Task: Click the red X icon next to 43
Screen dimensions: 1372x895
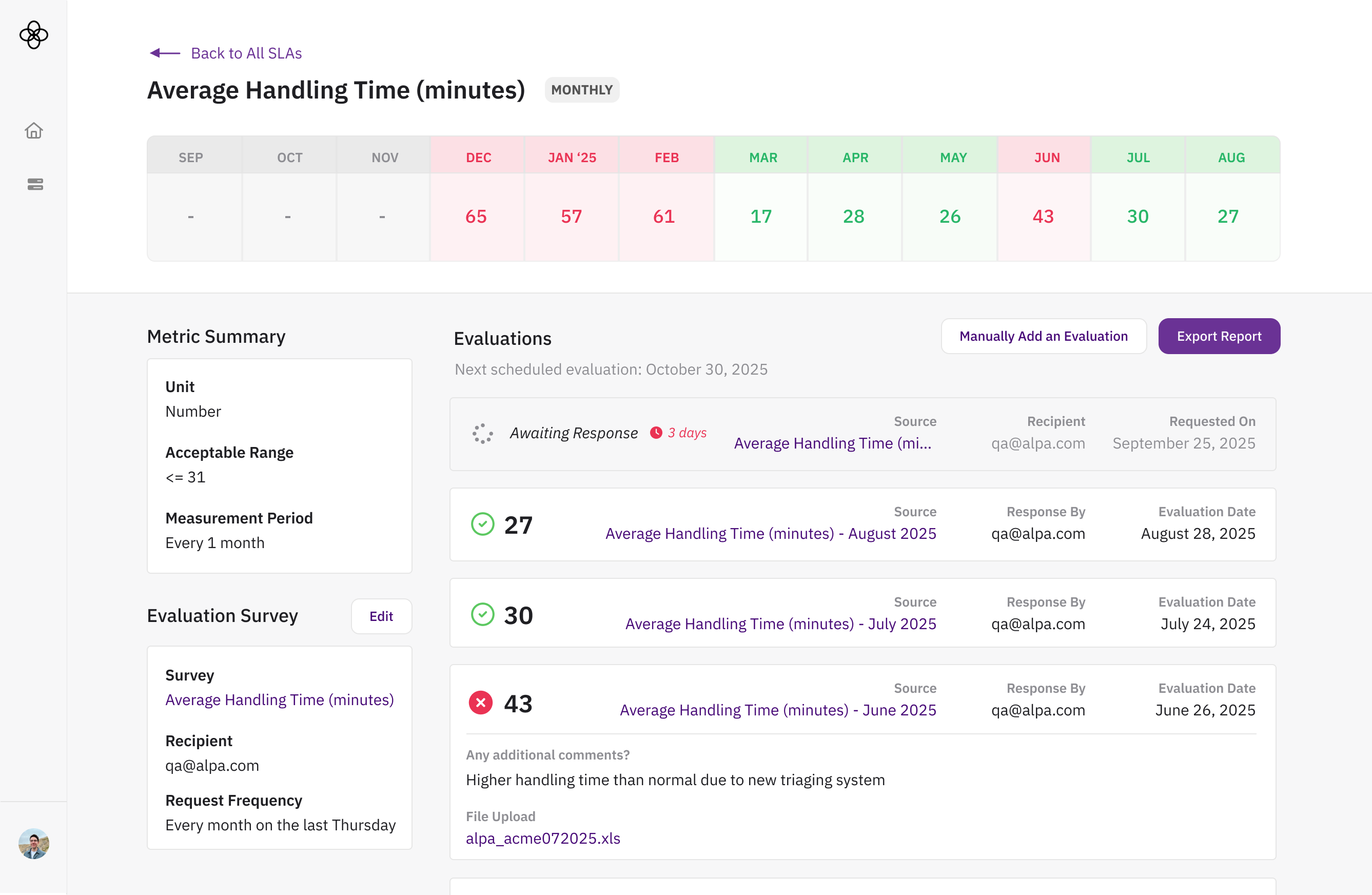Action: tap(481, 703)
